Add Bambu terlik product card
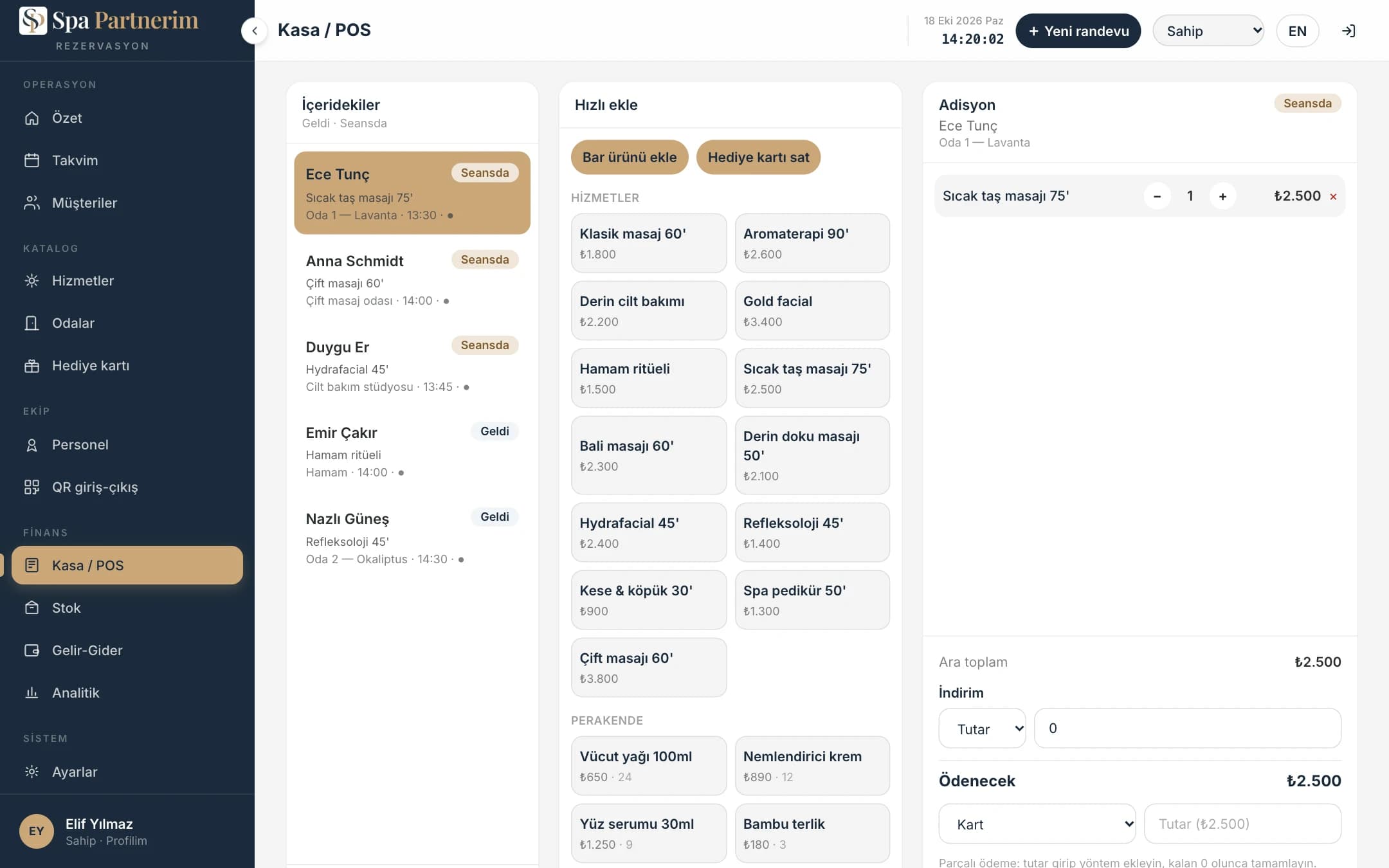 (812, 833)
